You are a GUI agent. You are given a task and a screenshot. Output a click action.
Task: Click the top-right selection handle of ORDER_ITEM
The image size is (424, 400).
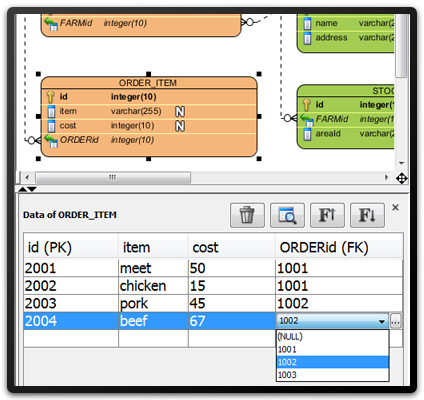click(259, 74)
